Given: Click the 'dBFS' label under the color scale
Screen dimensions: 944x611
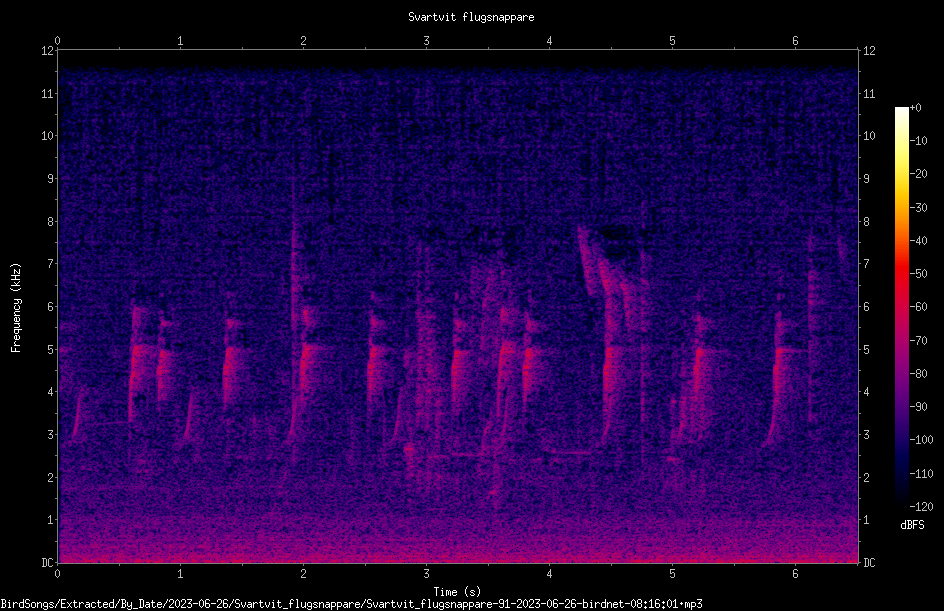Looking at the screenshot, I should tap(912, 525).
